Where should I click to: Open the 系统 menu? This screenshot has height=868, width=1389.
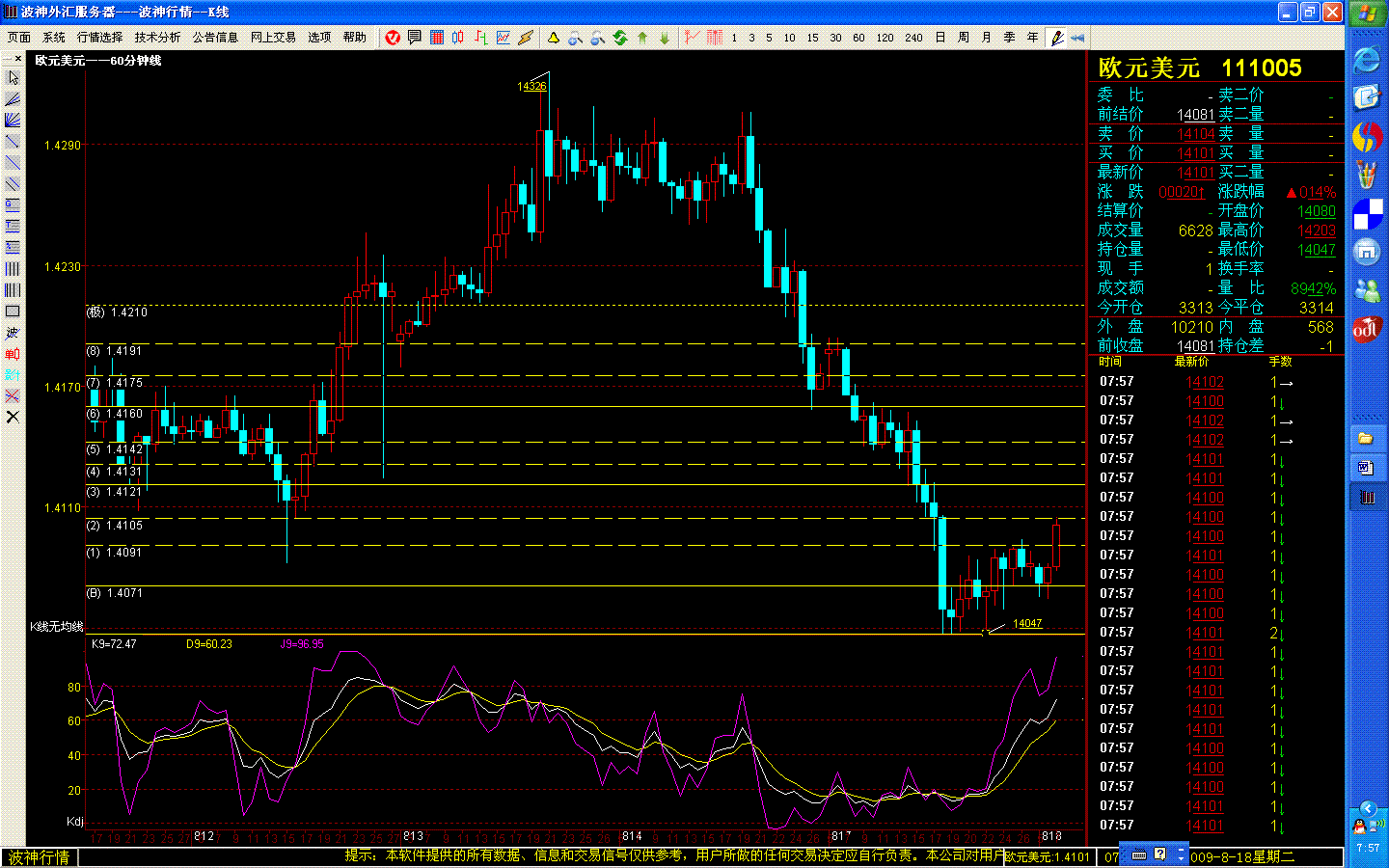pyautogui.click(x=54, y=38)
